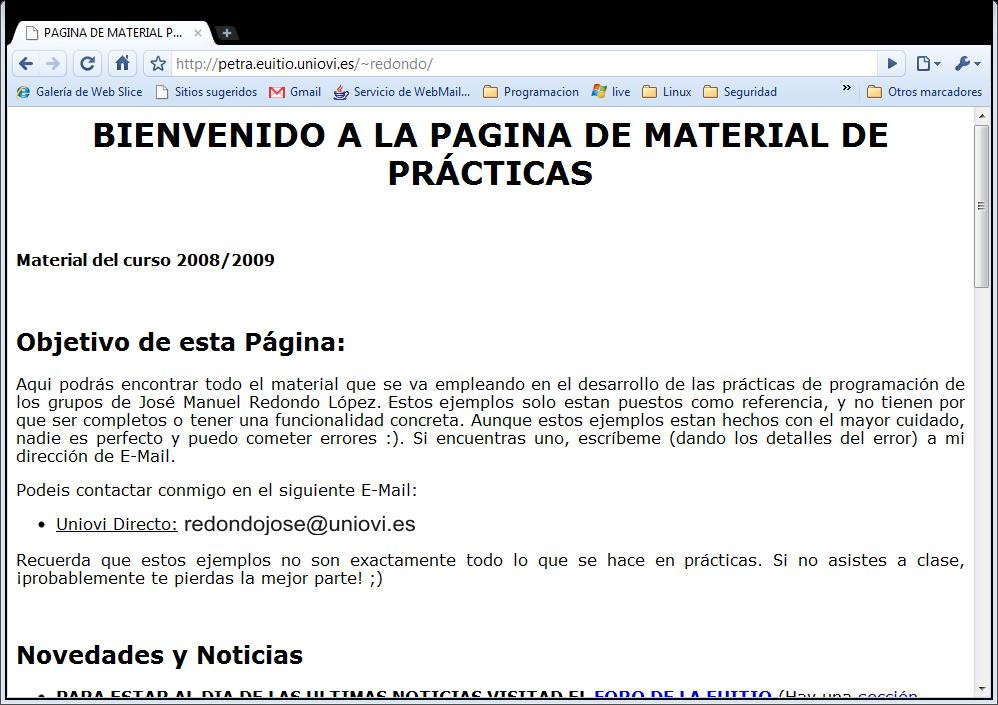998x705 pixels.
Task: Click the Otros marcadores folder icon
Action: click(875, 92)
